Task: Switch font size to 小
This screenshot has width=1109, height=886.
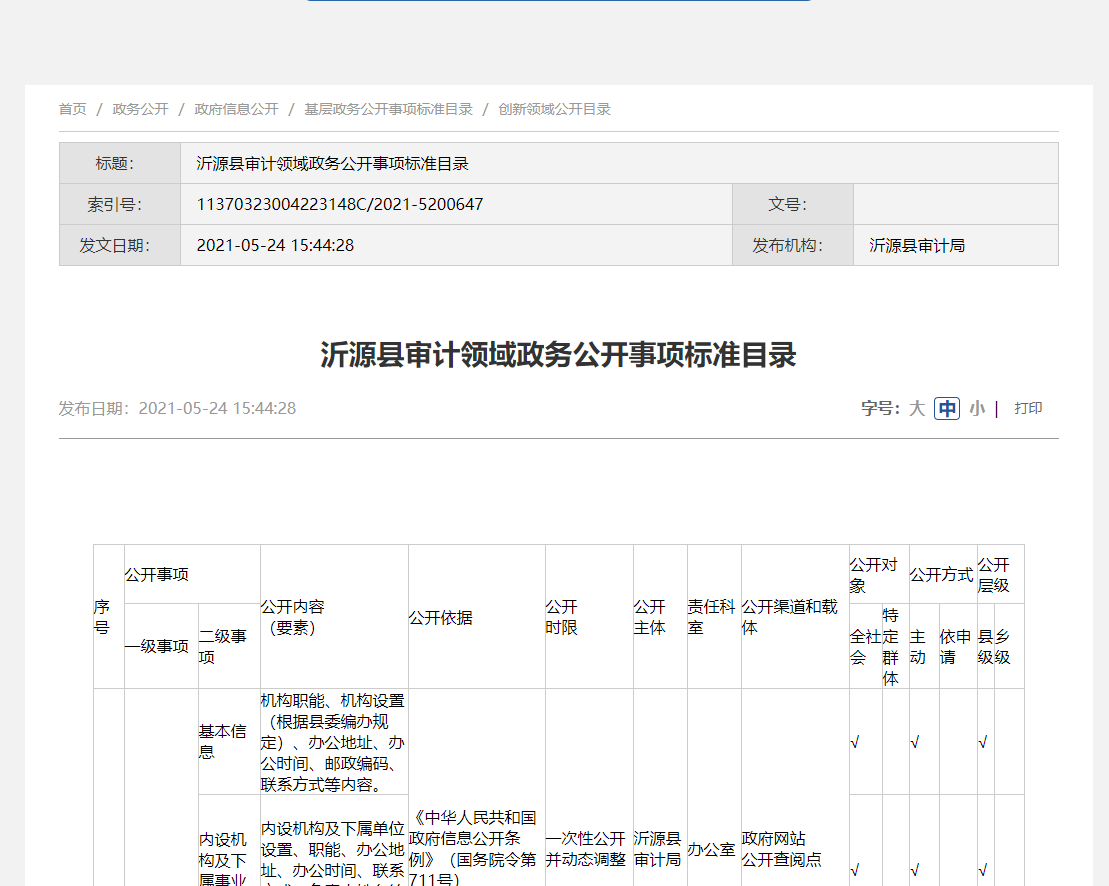Action: coord(976,408)
